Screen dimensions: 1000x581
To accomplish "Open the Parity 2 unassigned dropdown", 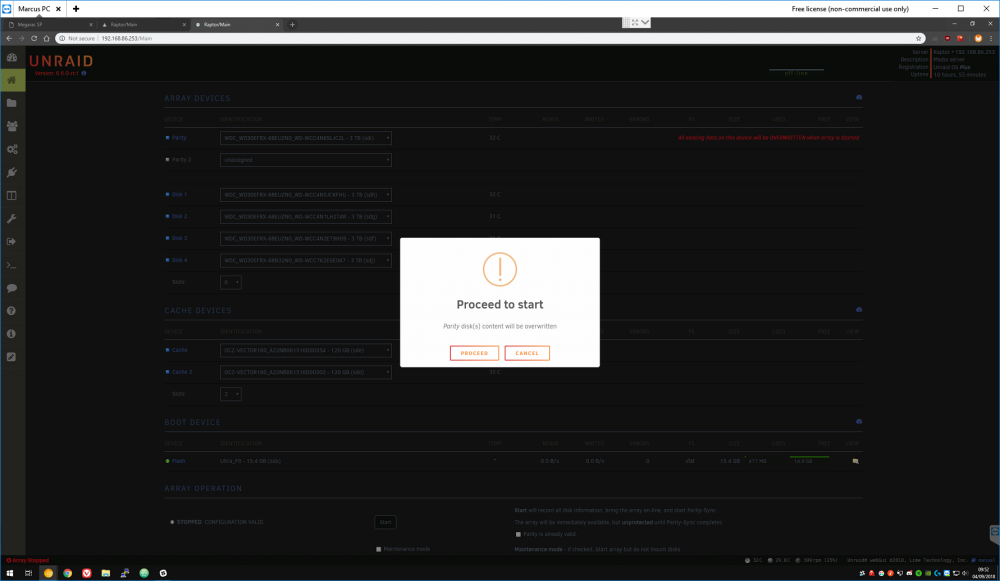I will (x=305, y=160).
